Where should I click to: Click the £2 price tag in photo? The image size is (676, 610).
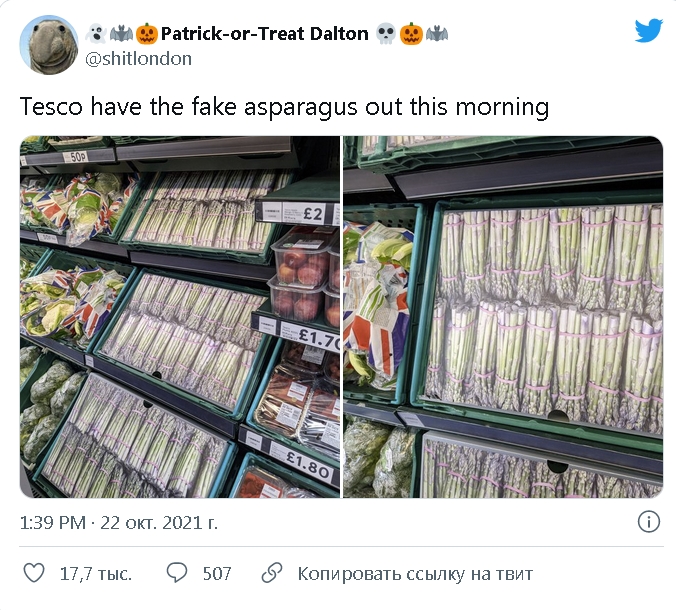tap(314, 213)
